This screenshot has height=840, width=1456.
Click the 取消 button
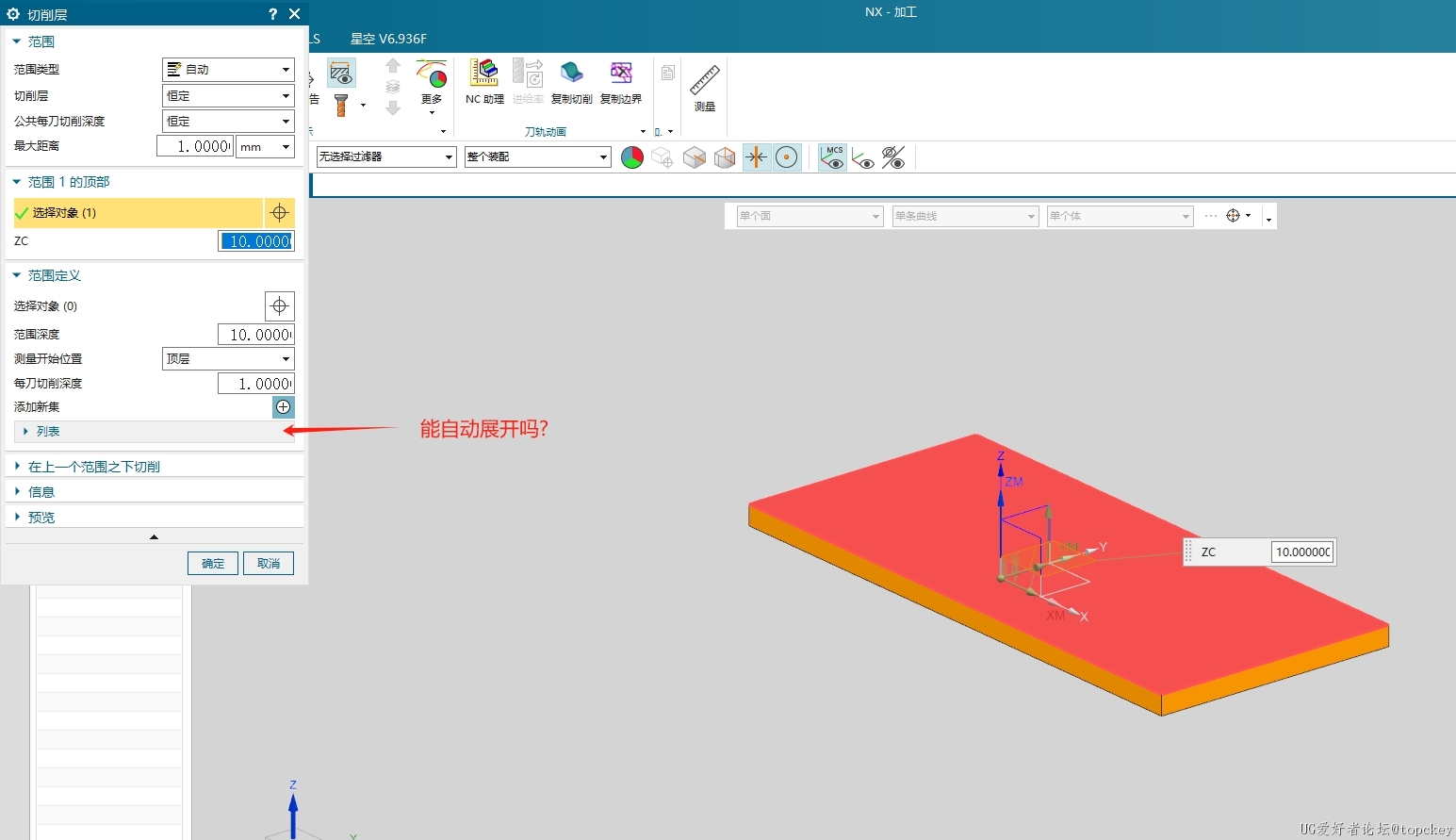click(x=269, y=563)
